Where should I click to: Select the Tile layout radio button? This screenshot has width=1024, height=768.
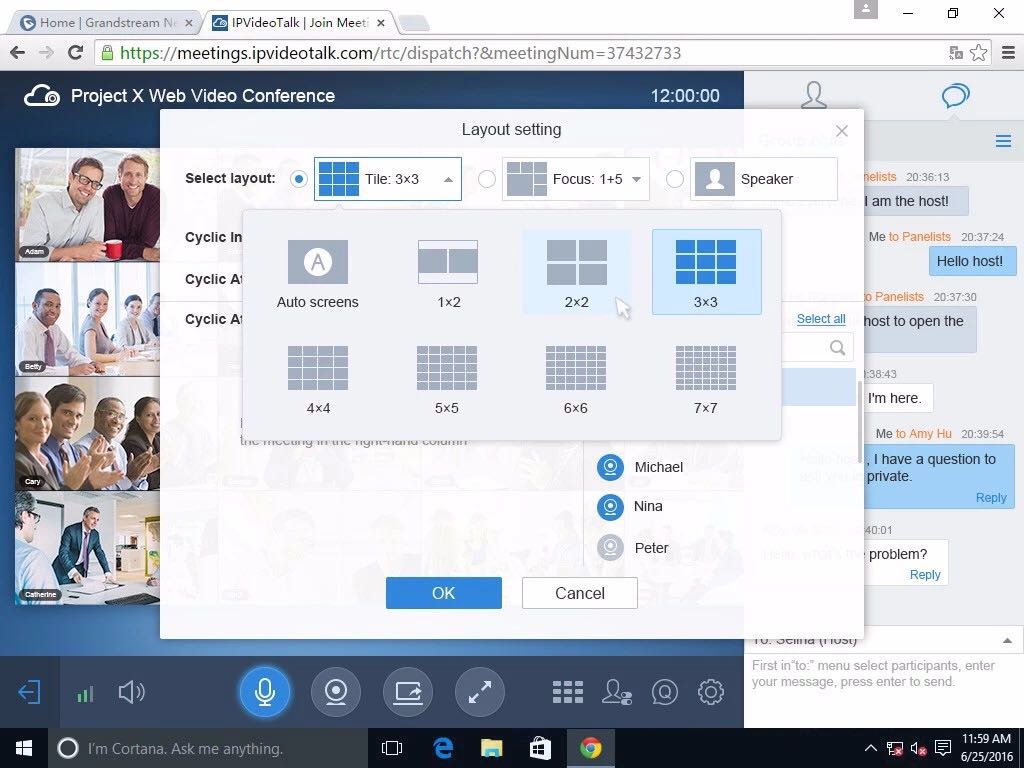pos(298,179)
